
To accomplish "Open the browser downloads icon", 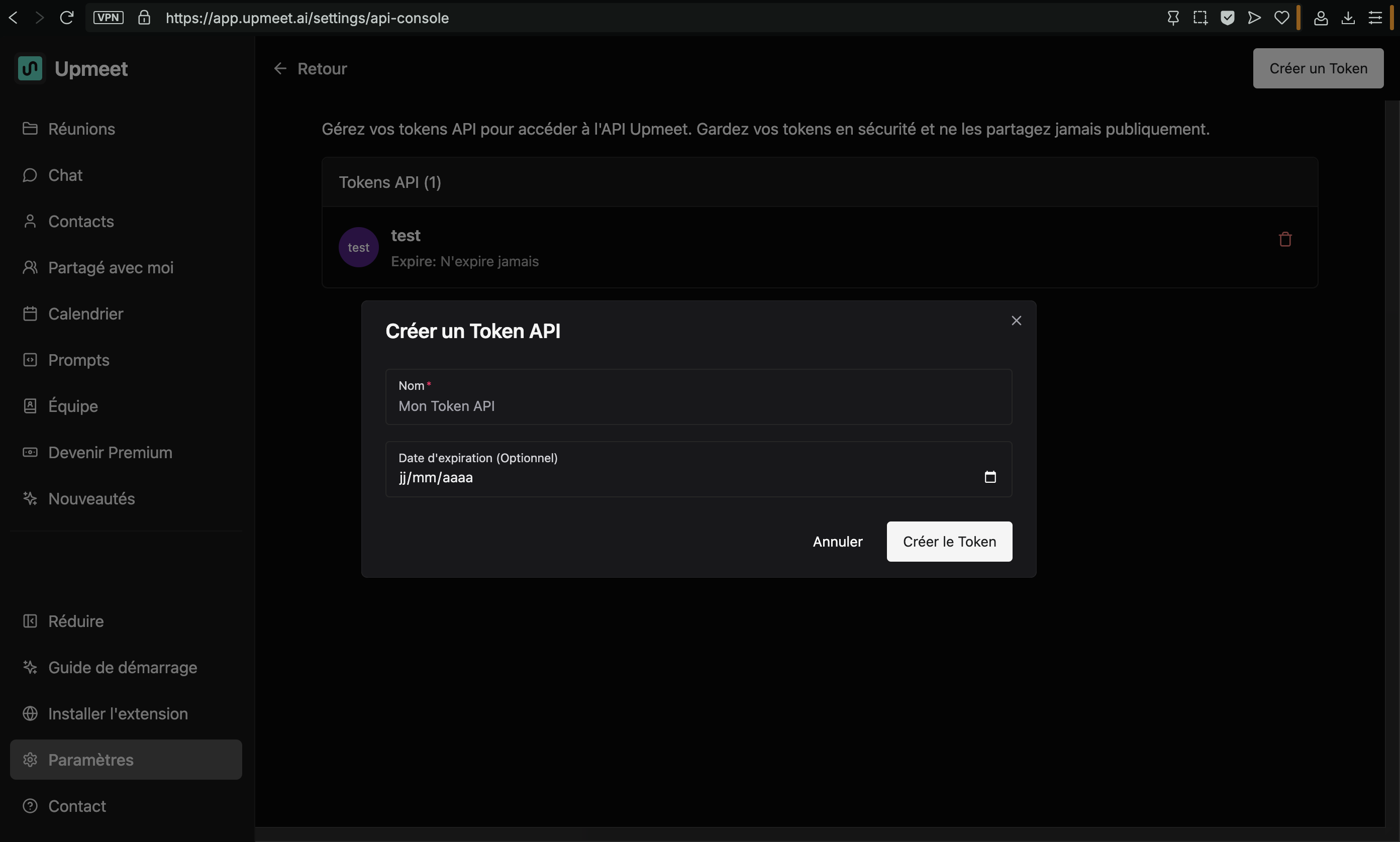I will pos(1348,18).
